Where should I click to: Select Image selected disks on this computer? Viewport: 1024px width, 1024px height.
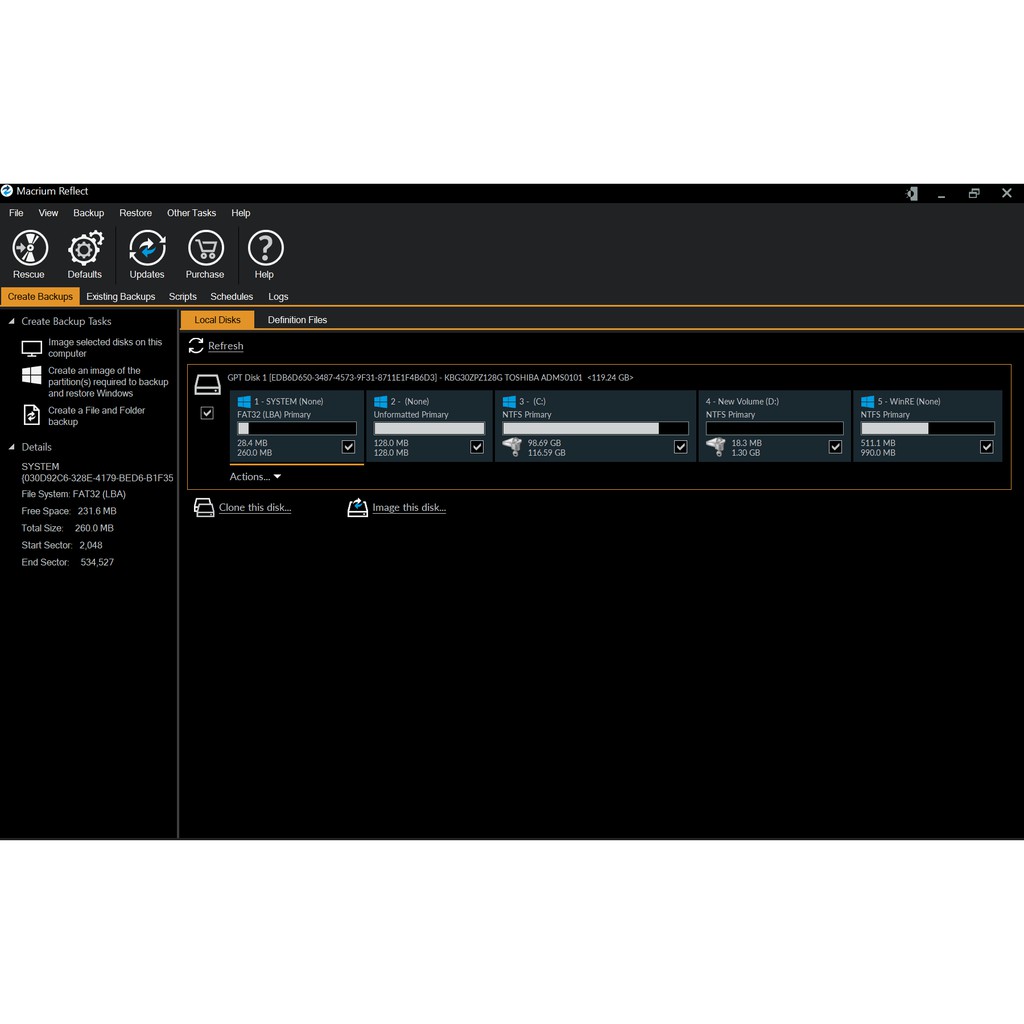point(104,348)
